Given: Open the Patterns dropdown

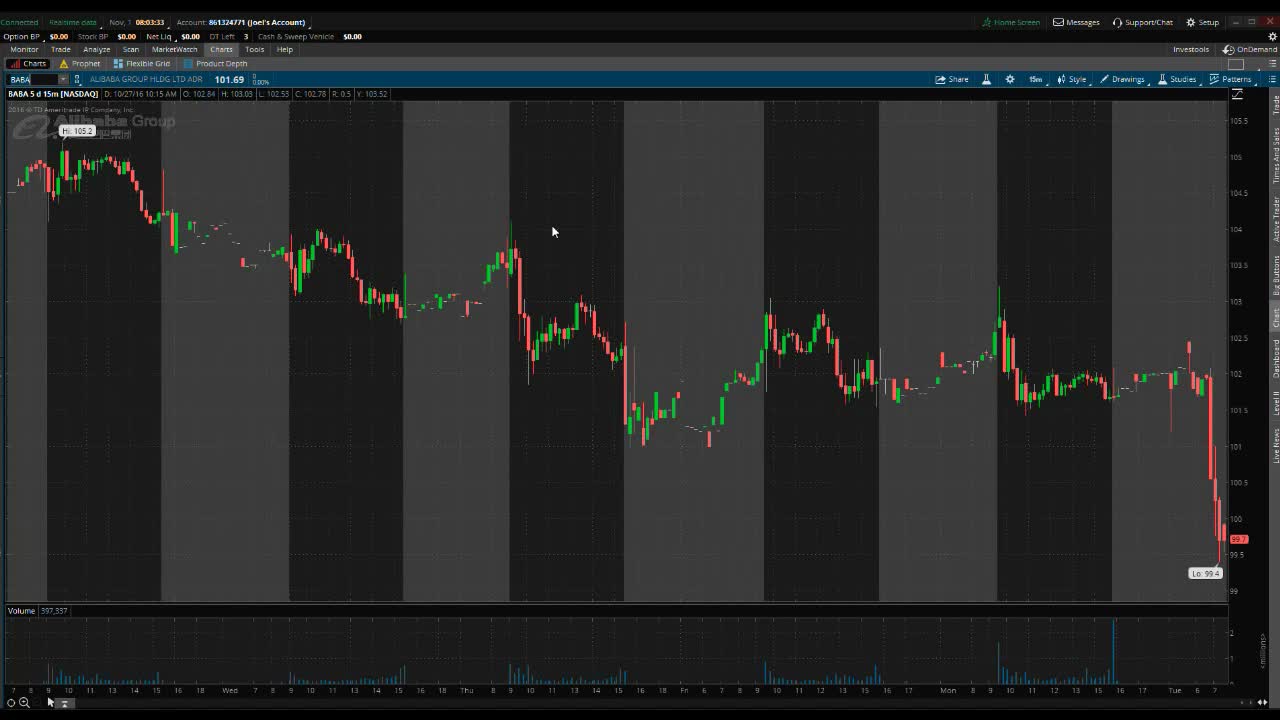Looking at the screenshot, I should 1230,79.
